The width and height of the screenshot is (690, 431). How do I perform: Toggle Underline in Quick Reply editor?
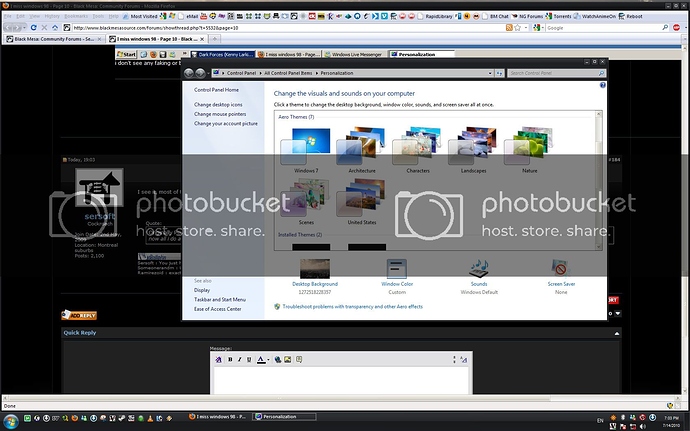click(x=249, y=360)
